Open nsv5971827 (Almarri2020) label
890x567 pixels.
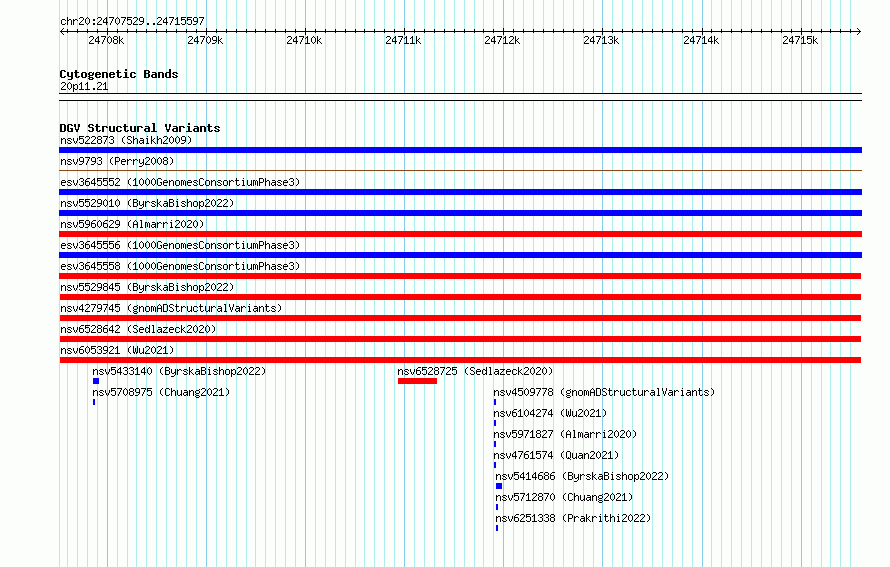pos(565,434)
